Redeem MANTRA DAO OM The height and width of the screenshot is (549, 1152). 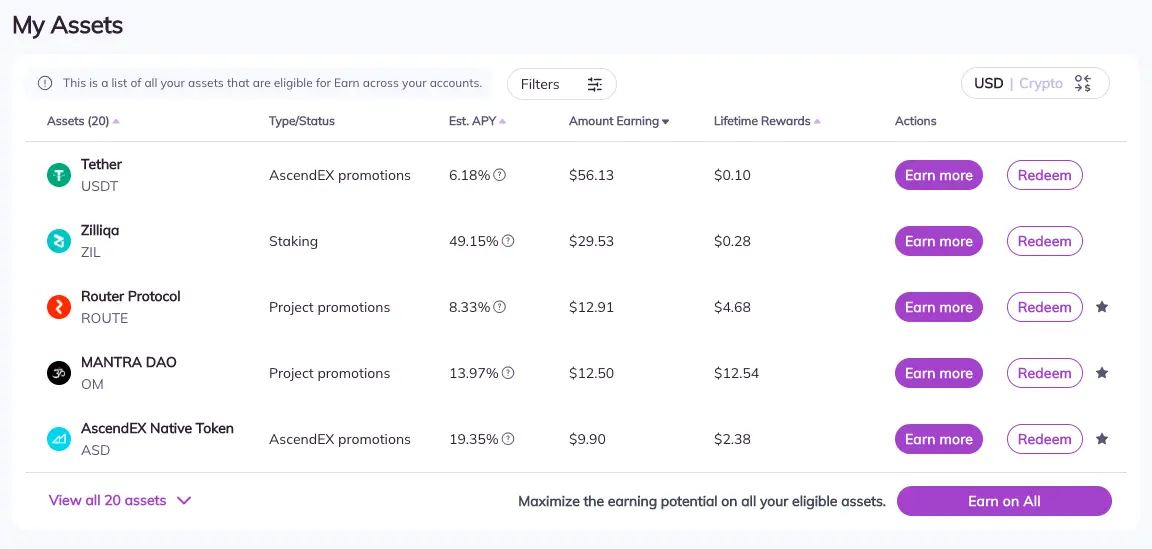[1045, 373]
